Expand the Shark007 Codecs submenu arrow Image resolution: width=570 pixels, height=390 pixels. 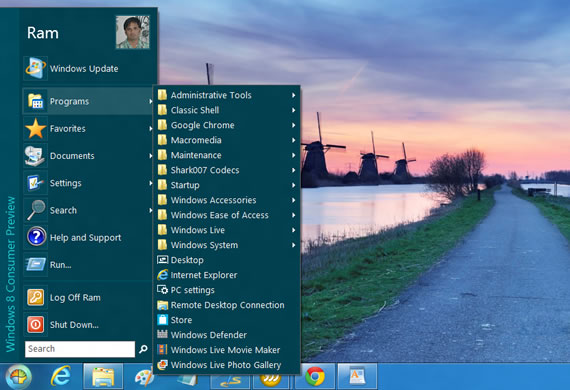tap(293, 170)
